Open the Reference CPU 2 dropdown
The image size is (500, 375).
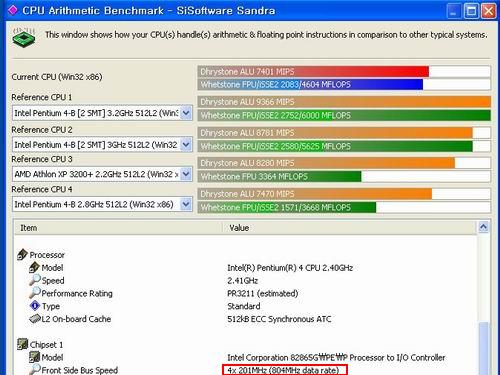[186, 145]
